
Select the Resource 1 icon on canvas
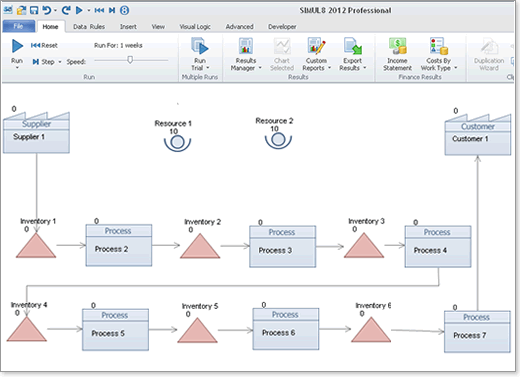pyautogui.click(x=177, y=143)
